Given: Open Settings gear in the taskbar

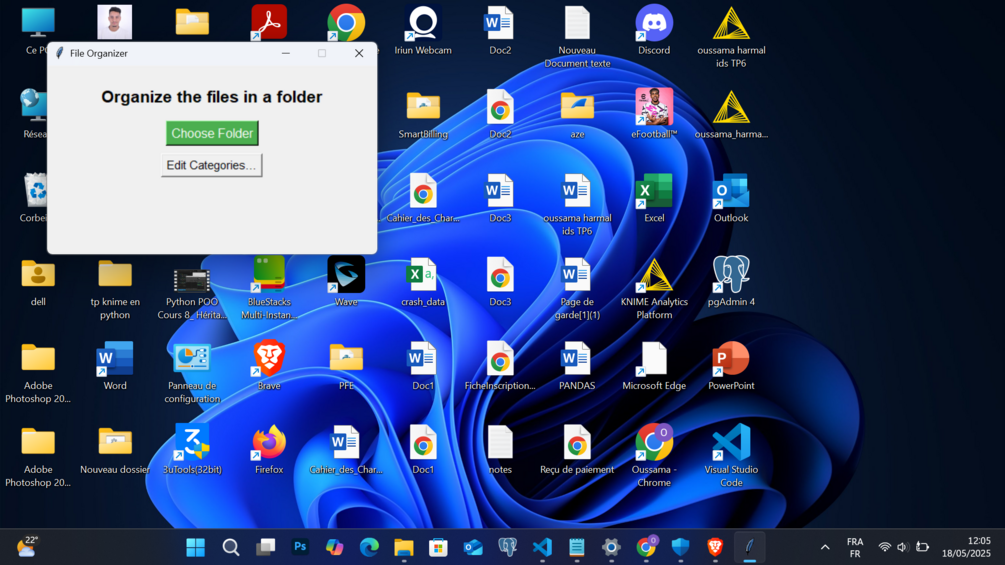Looking at the screenshot, I should [611, 547].
